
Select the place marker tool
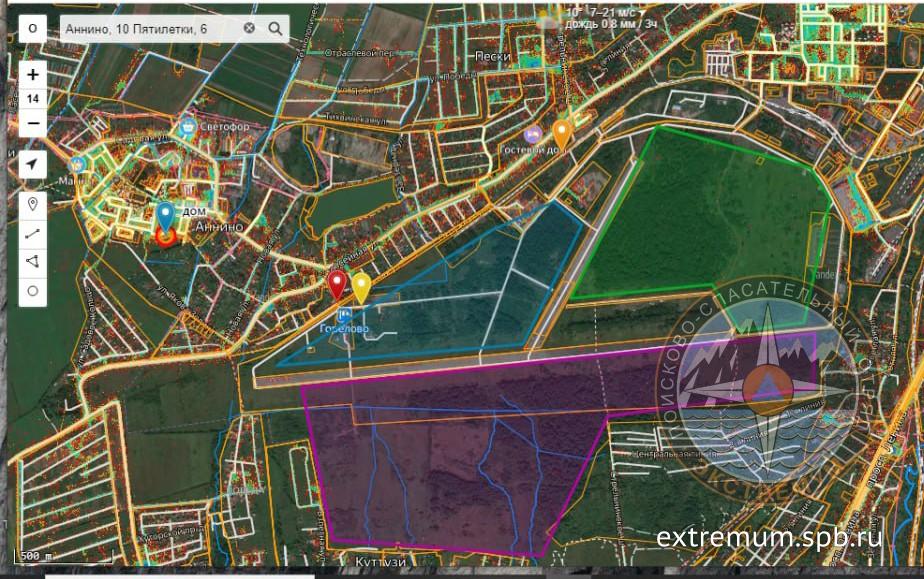tap(33, 204)
